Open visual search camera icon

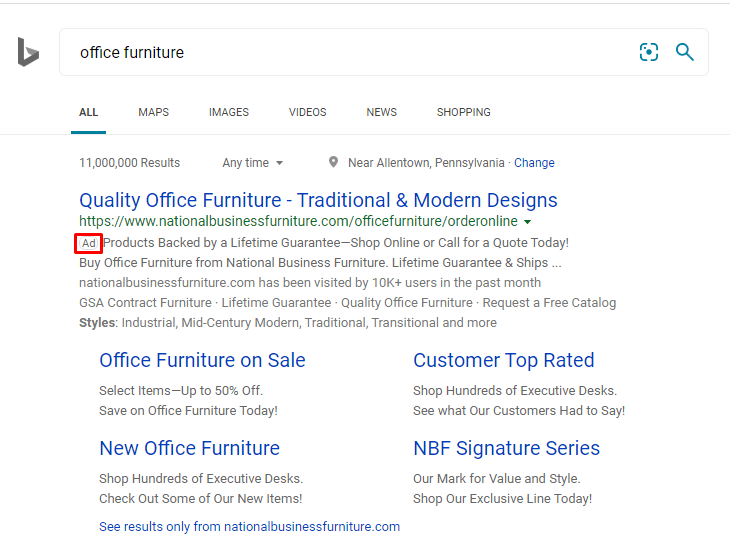point(649,52)
